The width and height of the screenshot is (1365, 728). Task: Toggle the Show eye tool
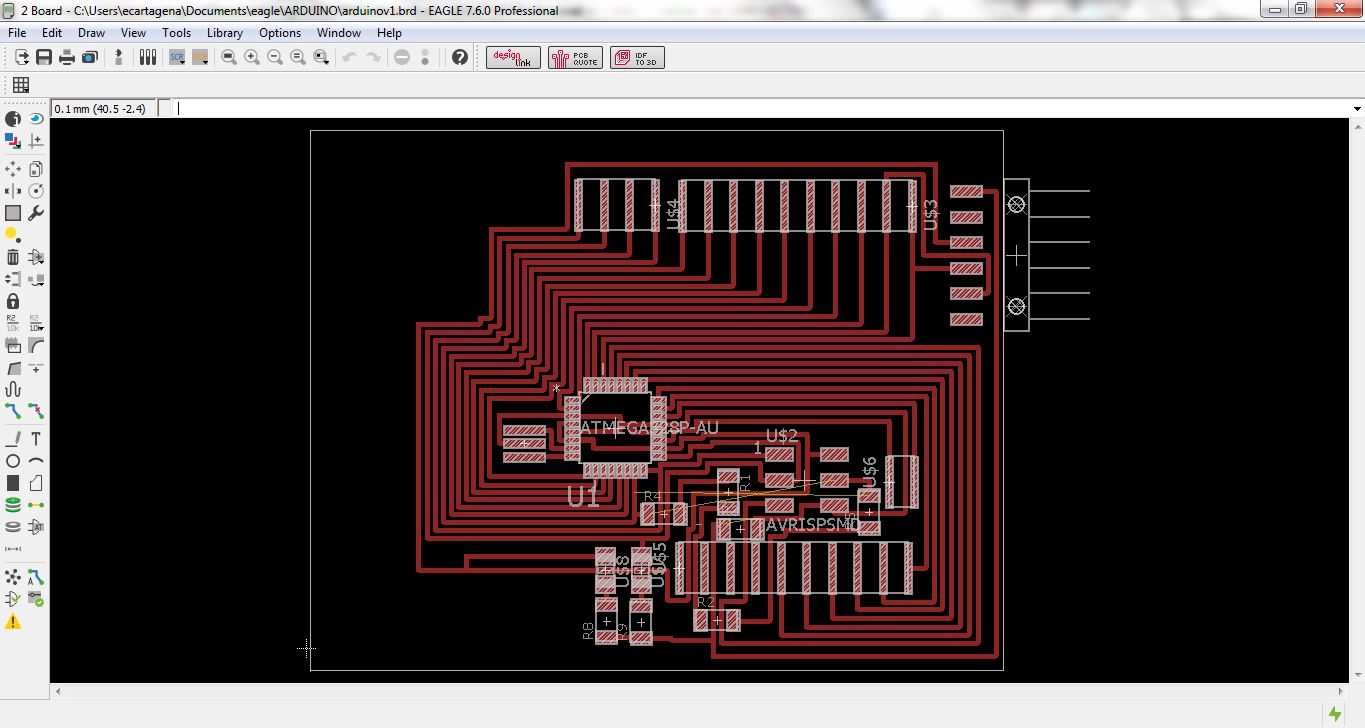click(36, 119)
